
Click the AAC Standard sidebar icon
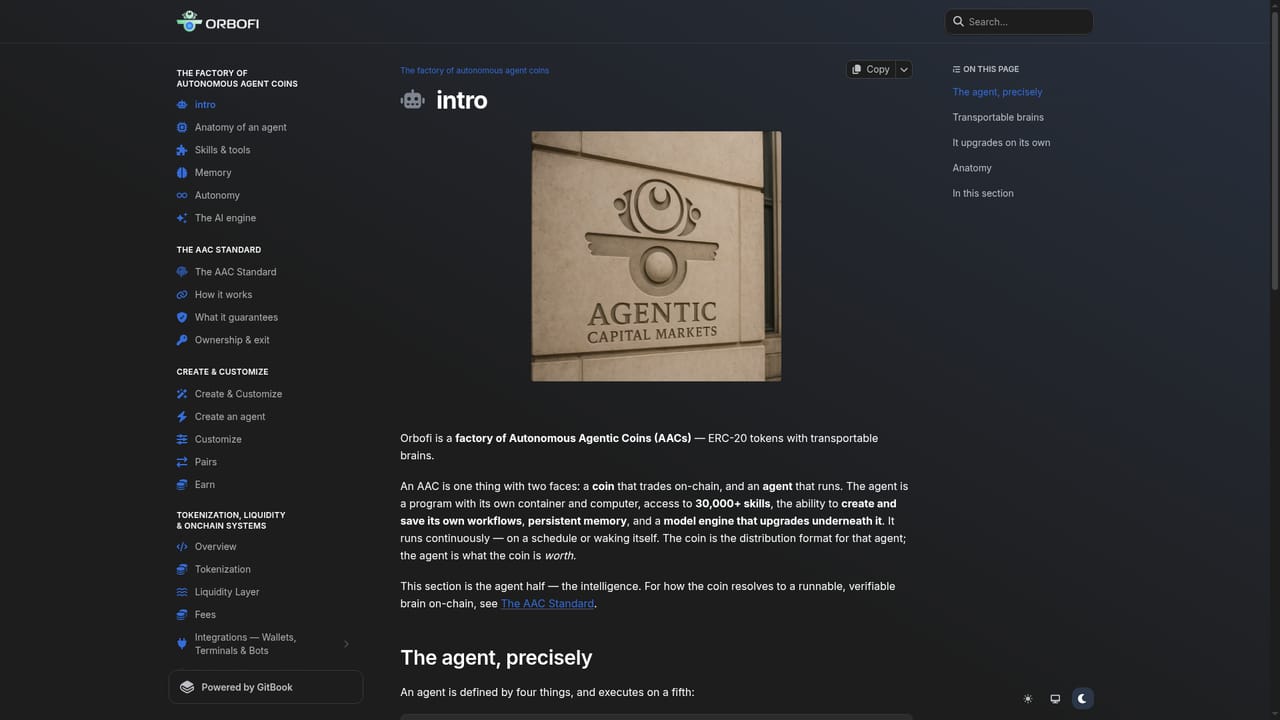(182, 272)
